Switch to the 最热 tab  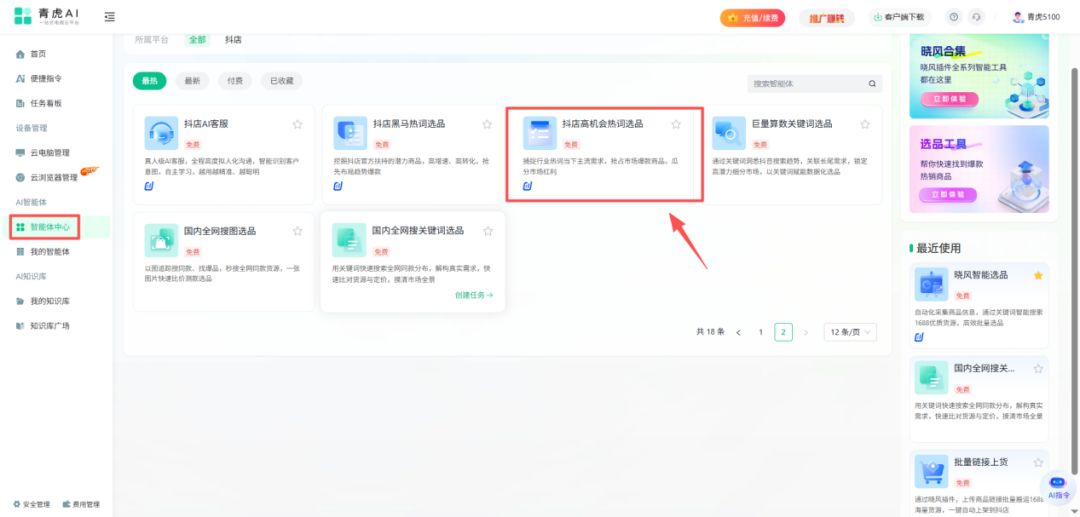coord(149,81)
